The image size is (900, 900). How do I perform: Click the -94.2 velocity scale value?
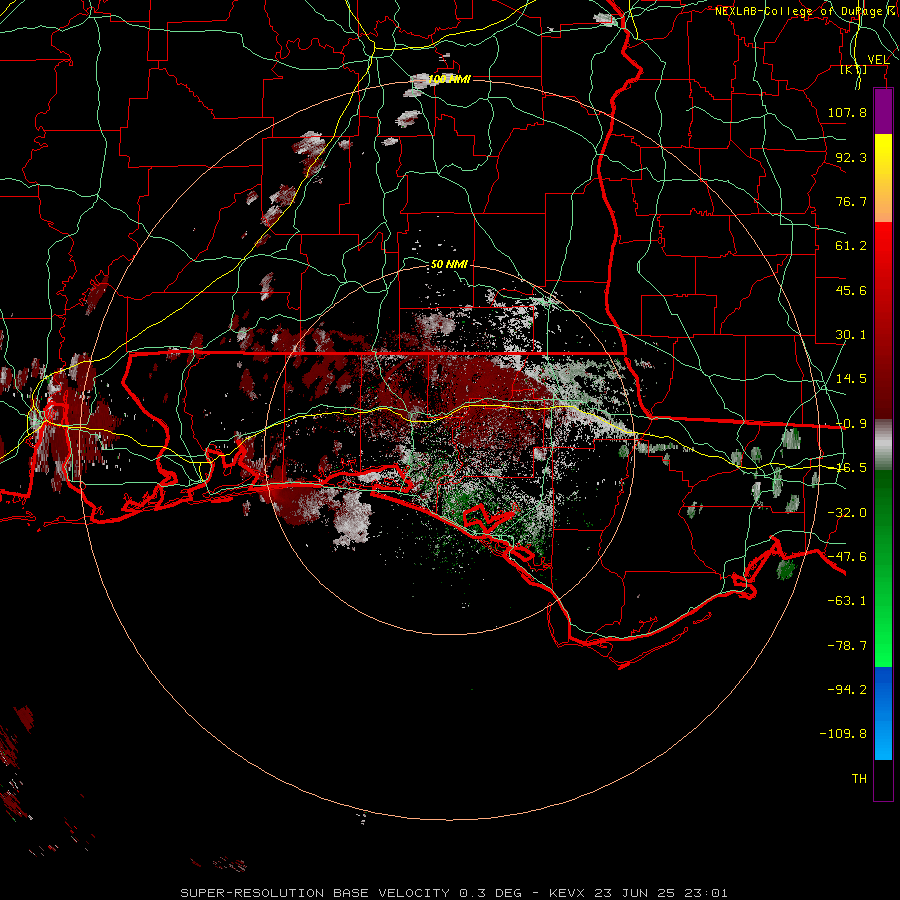coord(847,689)
